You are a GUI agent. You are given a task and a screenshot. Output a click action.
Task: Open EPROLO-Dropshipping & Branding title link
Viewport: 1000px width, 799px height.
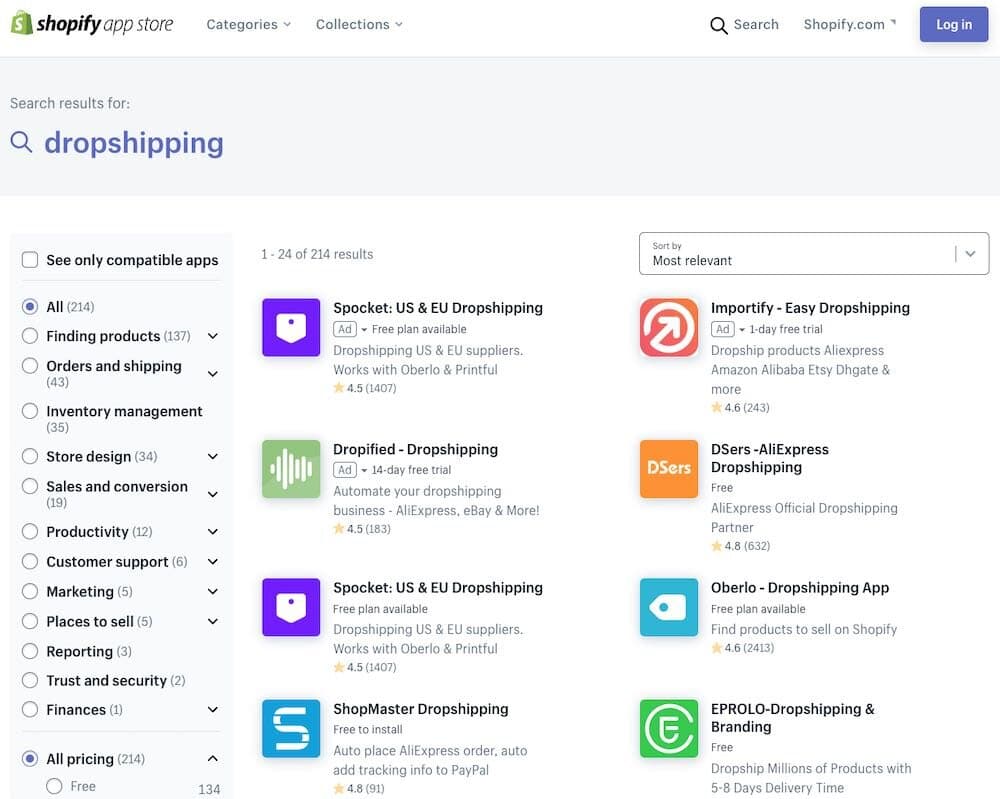click(x=793, y=718)
